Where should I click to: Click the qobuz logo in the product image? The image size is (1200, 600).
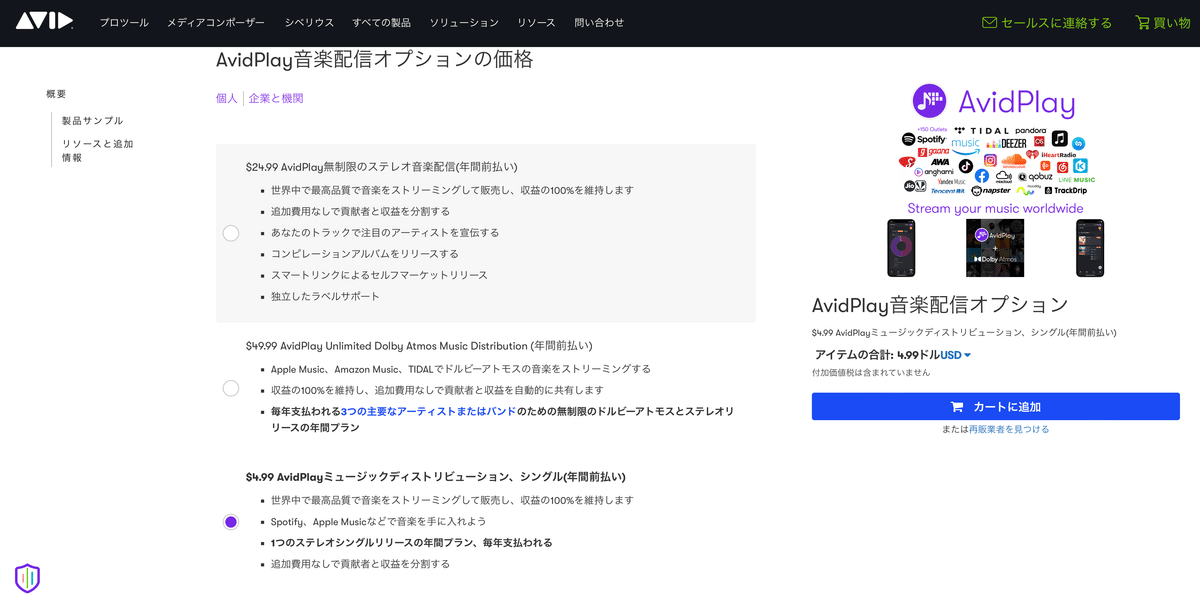[x=1035, y=177]
